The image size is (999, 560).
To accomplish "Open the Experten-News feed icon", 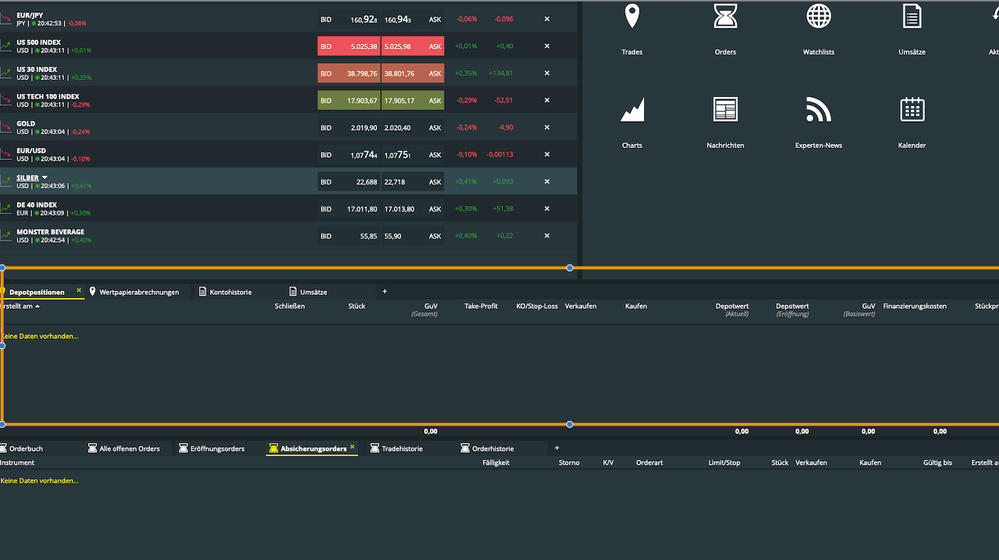I will tap(818, 110).
